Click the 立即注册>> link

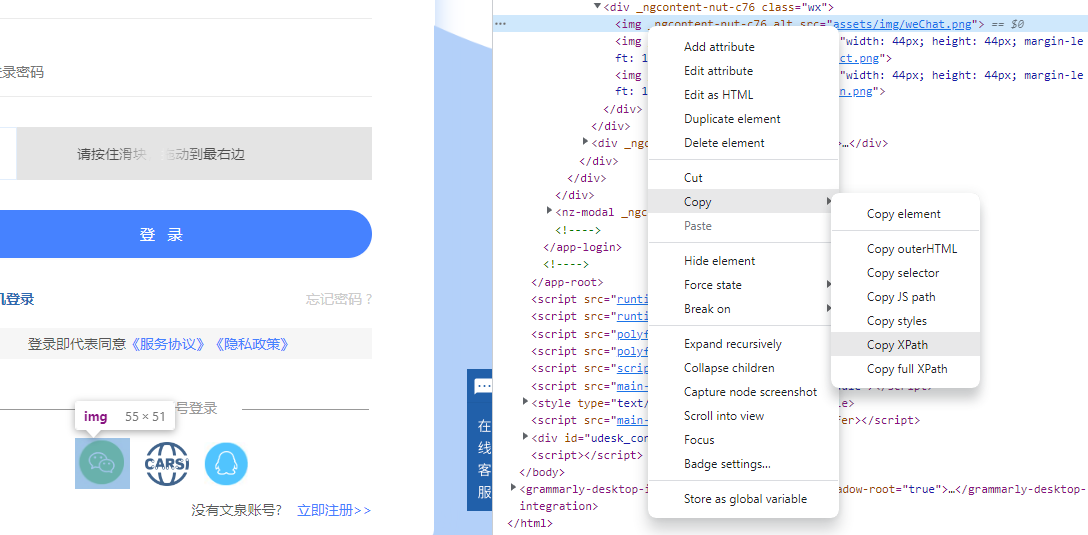click(334, 511)
